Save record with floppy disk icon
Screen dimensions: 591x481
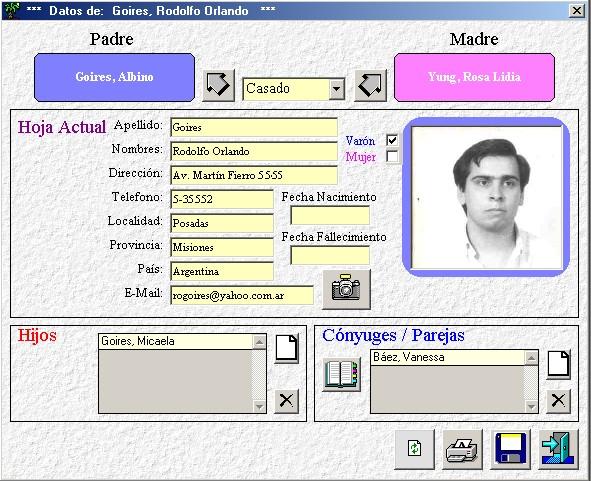[510, 449]
